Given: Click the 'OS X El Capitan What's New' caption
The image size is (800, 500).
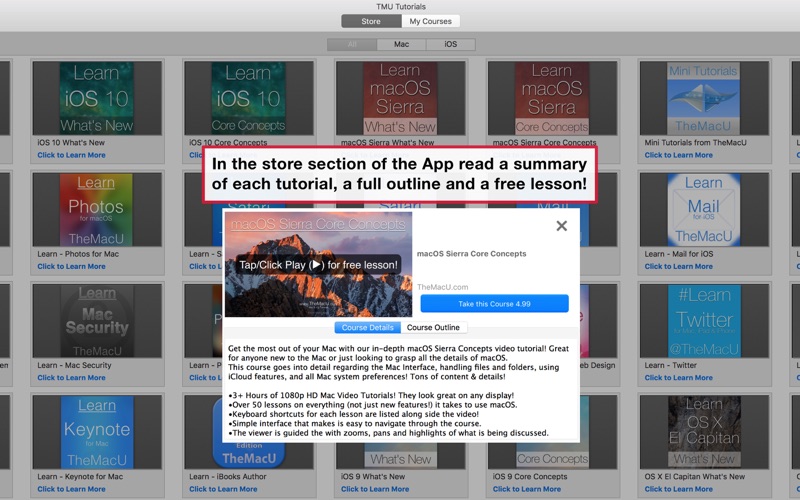Looking at the screenshot, I should point(694,476).
